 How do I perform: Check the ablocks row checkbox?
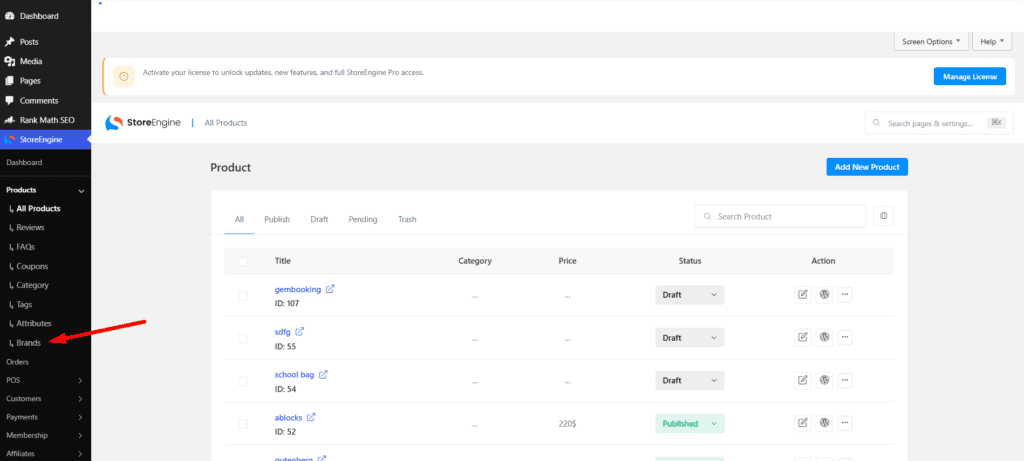point(243,424)
